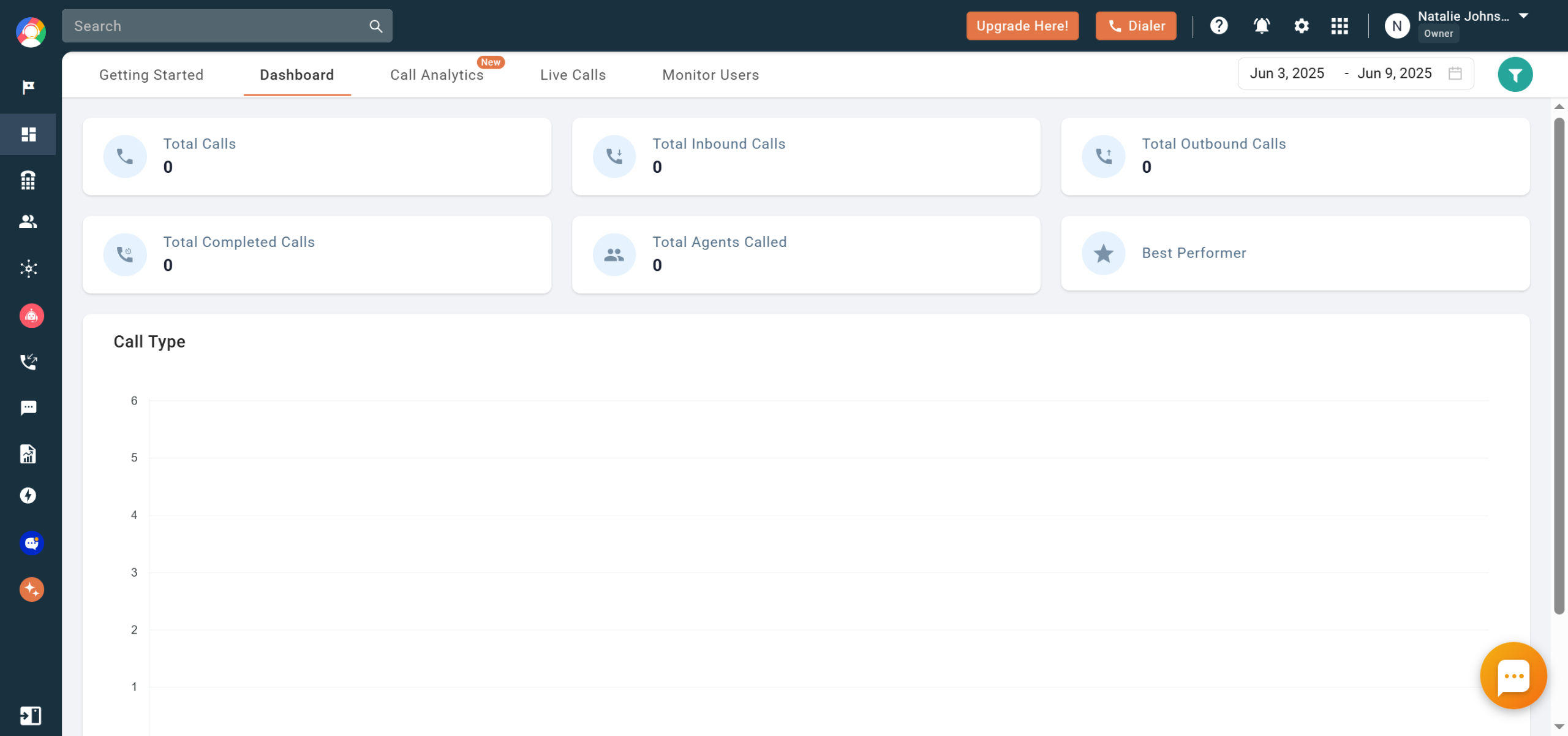
Task: Open the apps grid icon in the header
Action: (1340, 26)
